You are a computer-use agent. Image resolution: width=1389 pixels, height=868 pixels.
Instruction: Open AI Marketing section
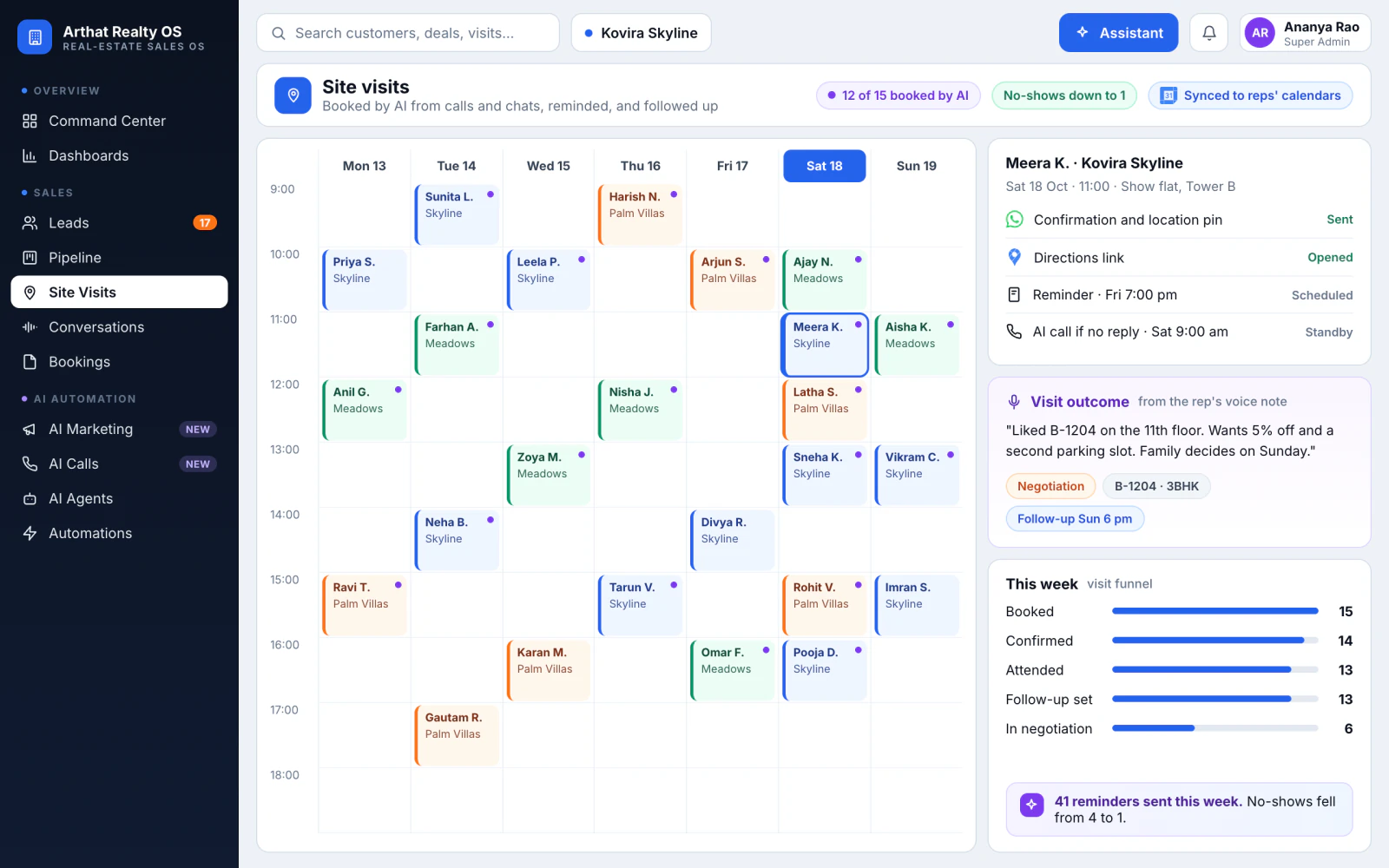click(x=119, y=429)
